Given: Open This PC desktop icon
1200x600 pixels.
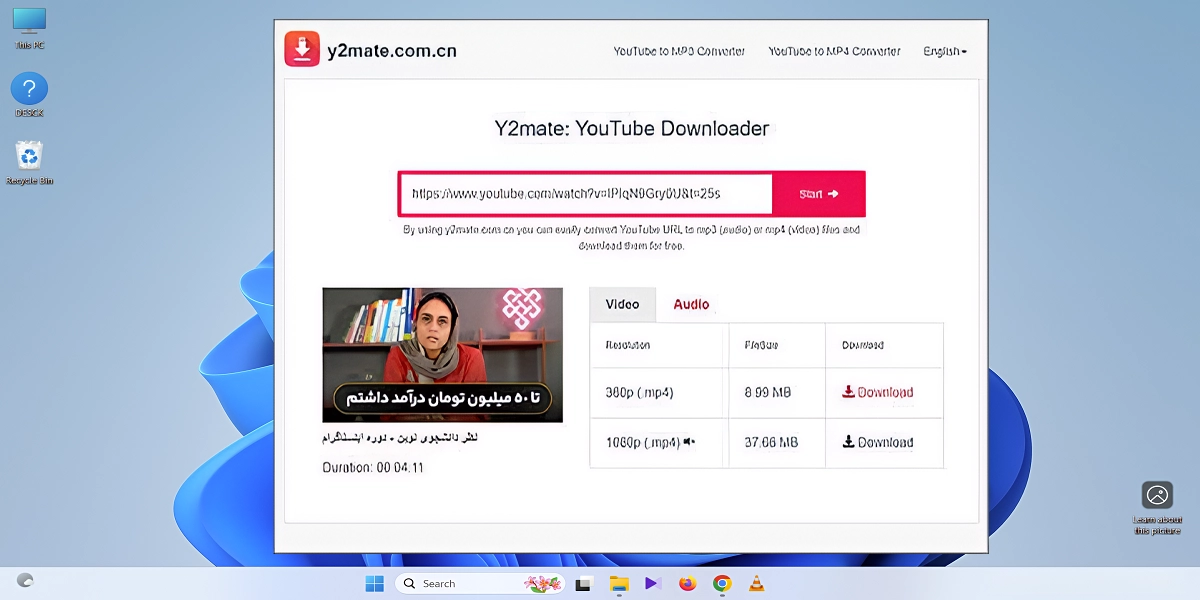Looking at the screenshot, I should coord(29,29).
